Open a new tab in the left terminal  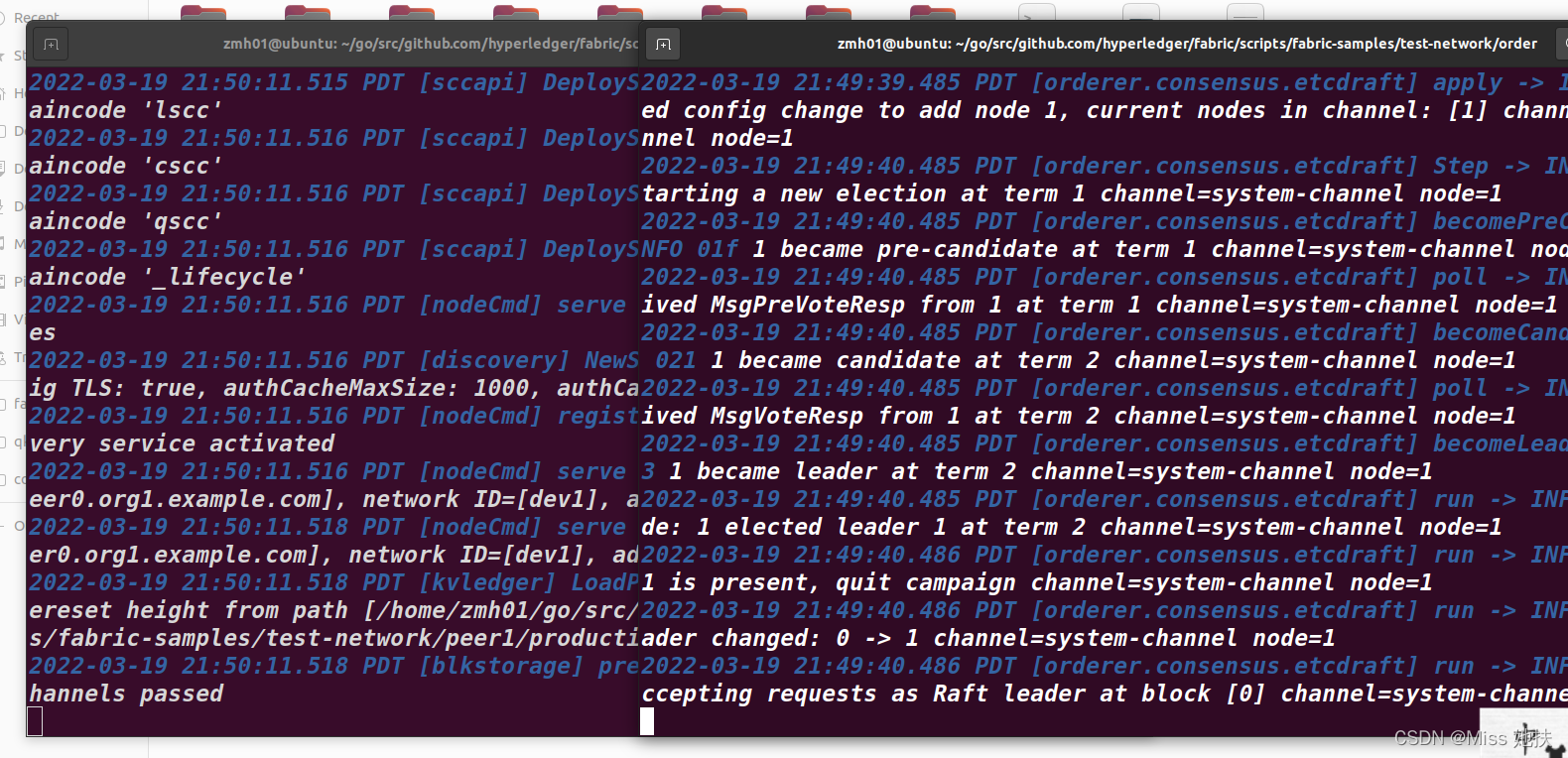[51, 45]
